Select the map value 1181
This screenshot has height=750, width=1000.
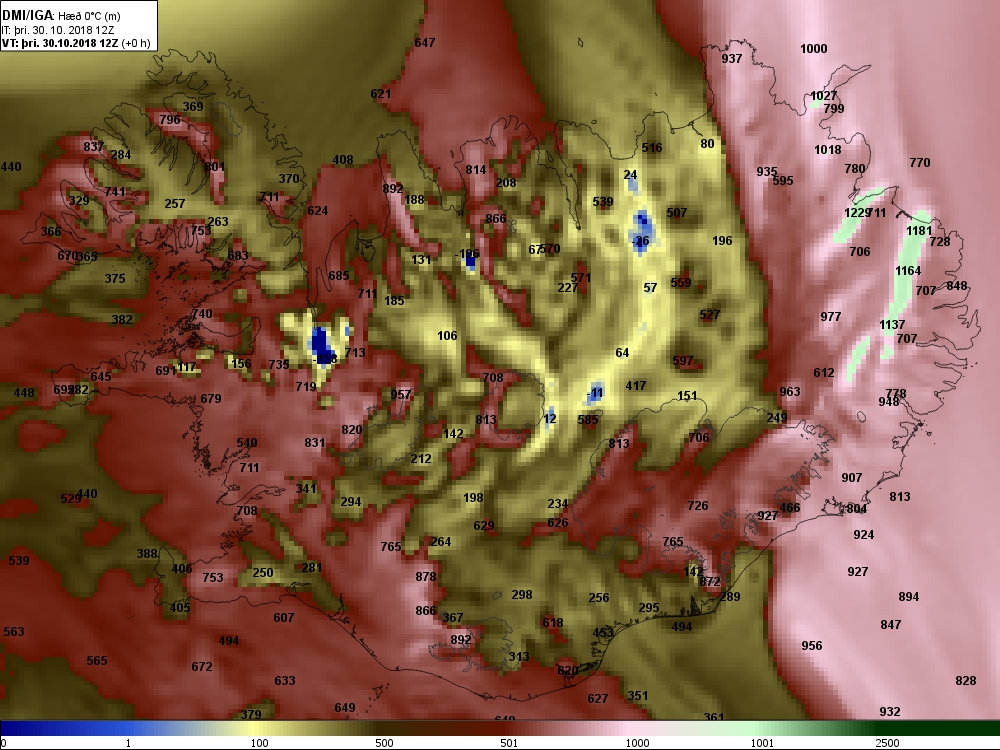tap(919, 231)
